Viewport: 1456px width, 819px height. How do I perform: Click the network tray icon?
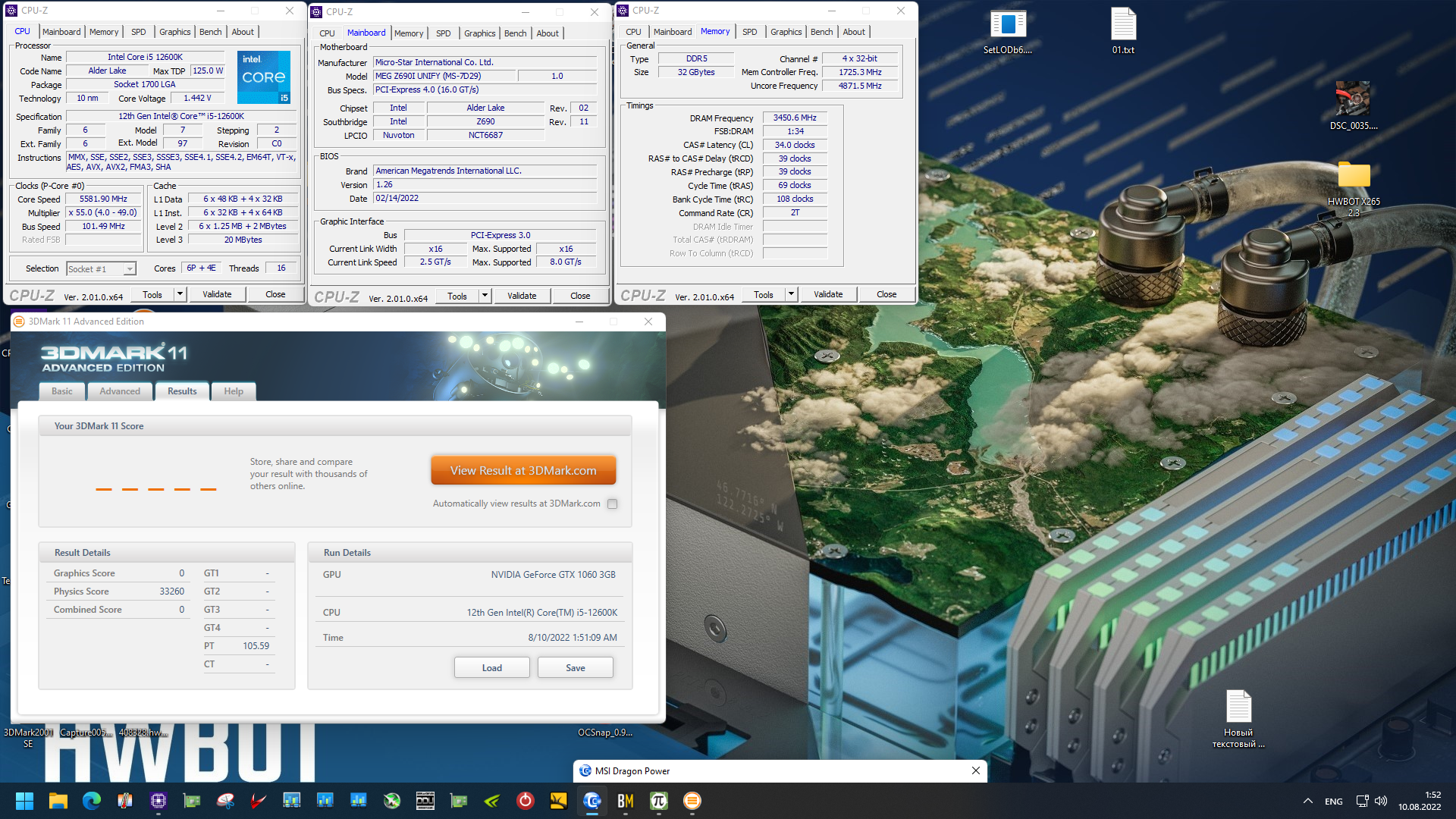[x=1362, y=801]
